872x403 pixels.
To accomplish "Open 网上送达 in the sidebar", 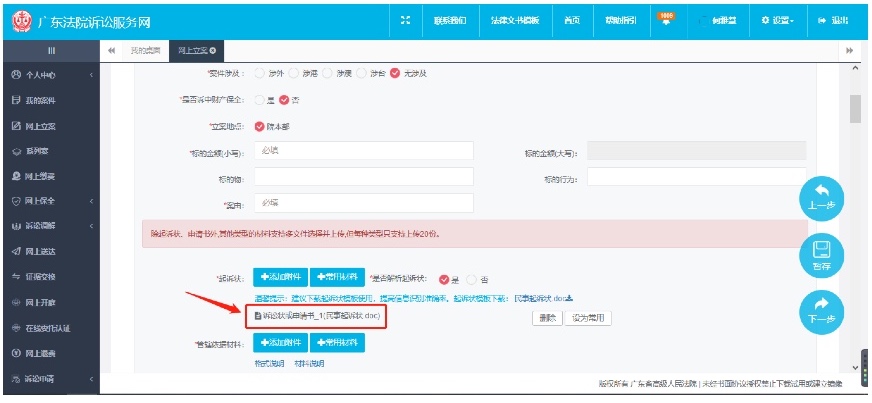I will [x=33, y=251].
